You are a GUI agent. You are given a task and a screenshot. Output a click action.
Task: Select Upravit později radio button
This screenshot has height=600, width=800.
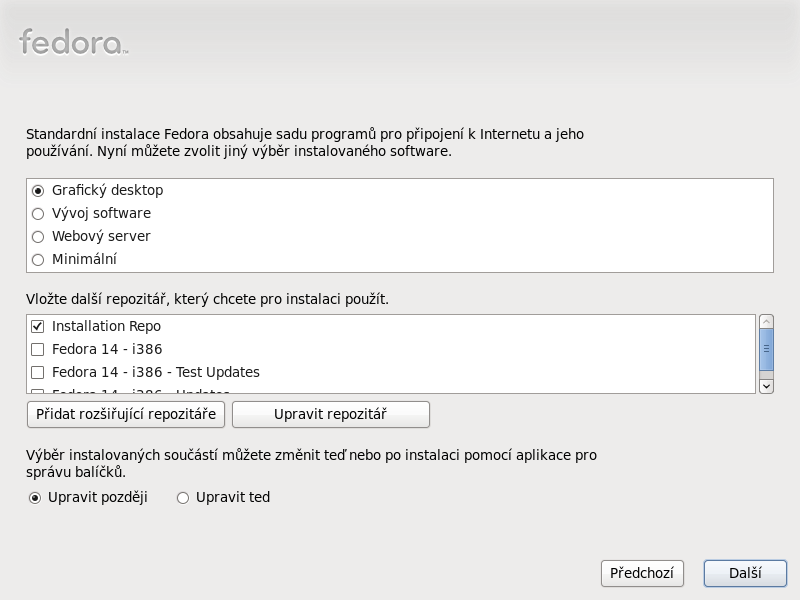pyautogui.click(x=35, y=498)
